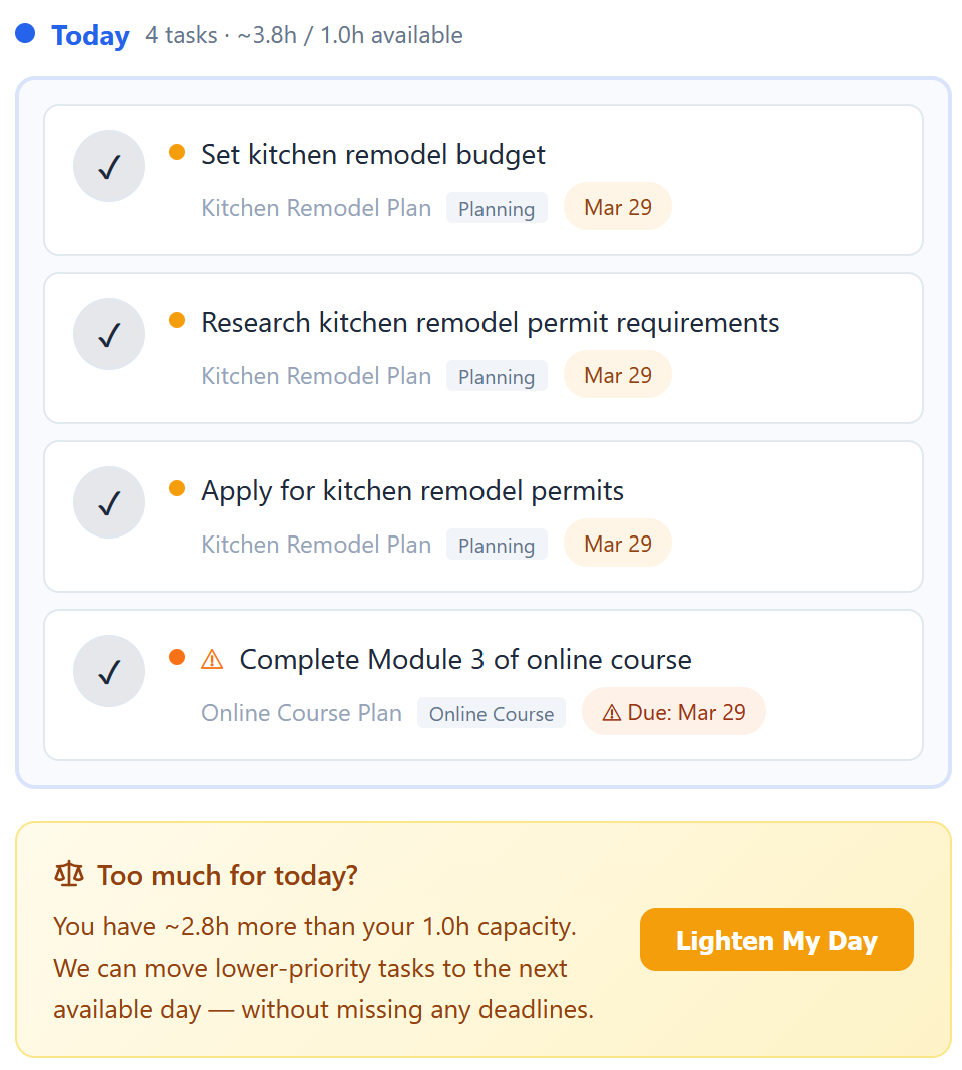Click the priority dot on 'Apply for kitchen remodel permits'

[x=177, y=487]
